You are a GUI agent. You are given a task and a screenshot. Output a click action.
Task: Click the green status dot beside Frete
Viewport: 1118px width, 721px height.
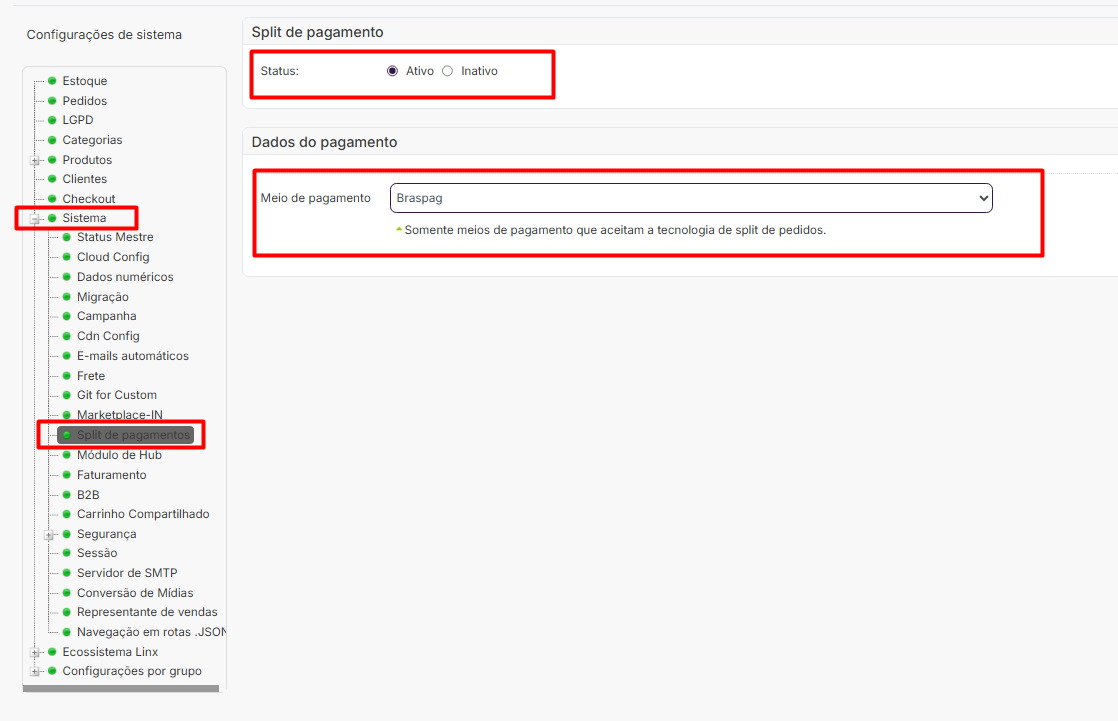[66, 375]
